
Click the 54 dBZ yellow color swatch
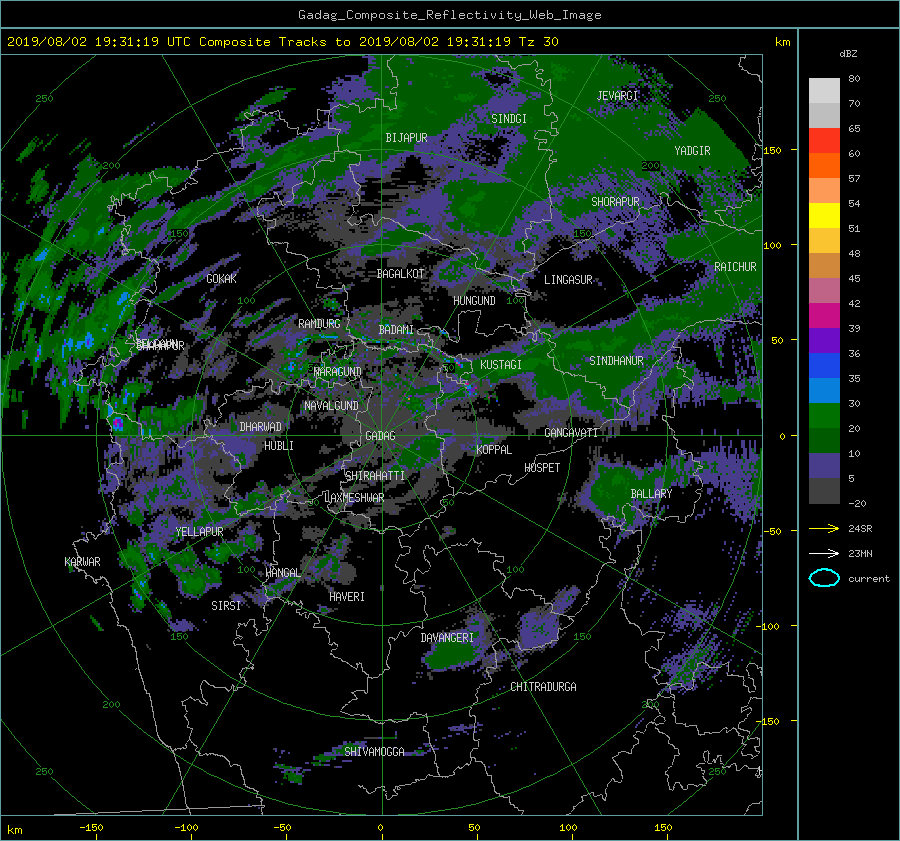coord(824,215)
